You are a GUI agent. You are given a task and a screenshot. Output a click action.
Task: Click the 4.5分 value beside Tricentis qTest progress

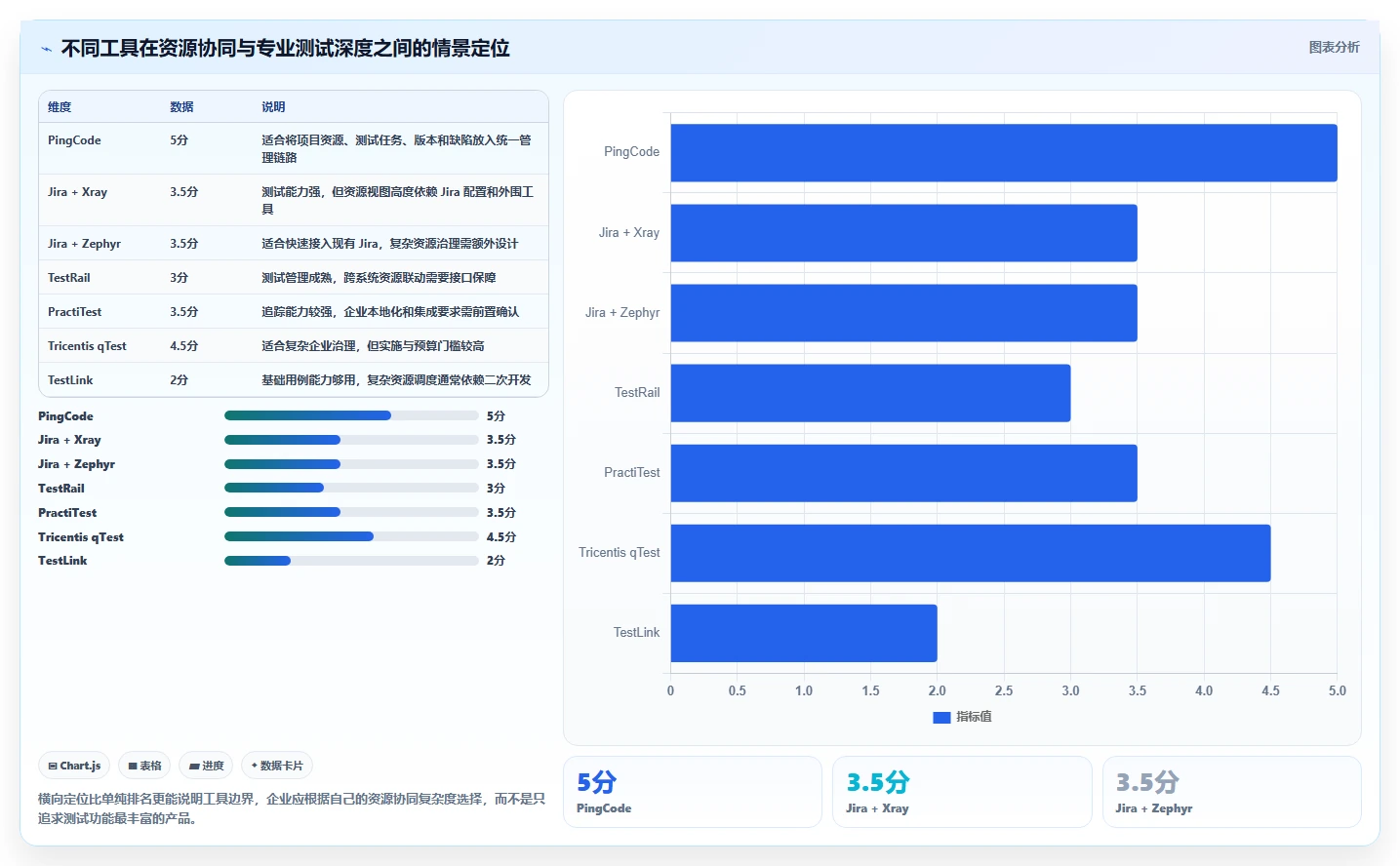[501, 537]
